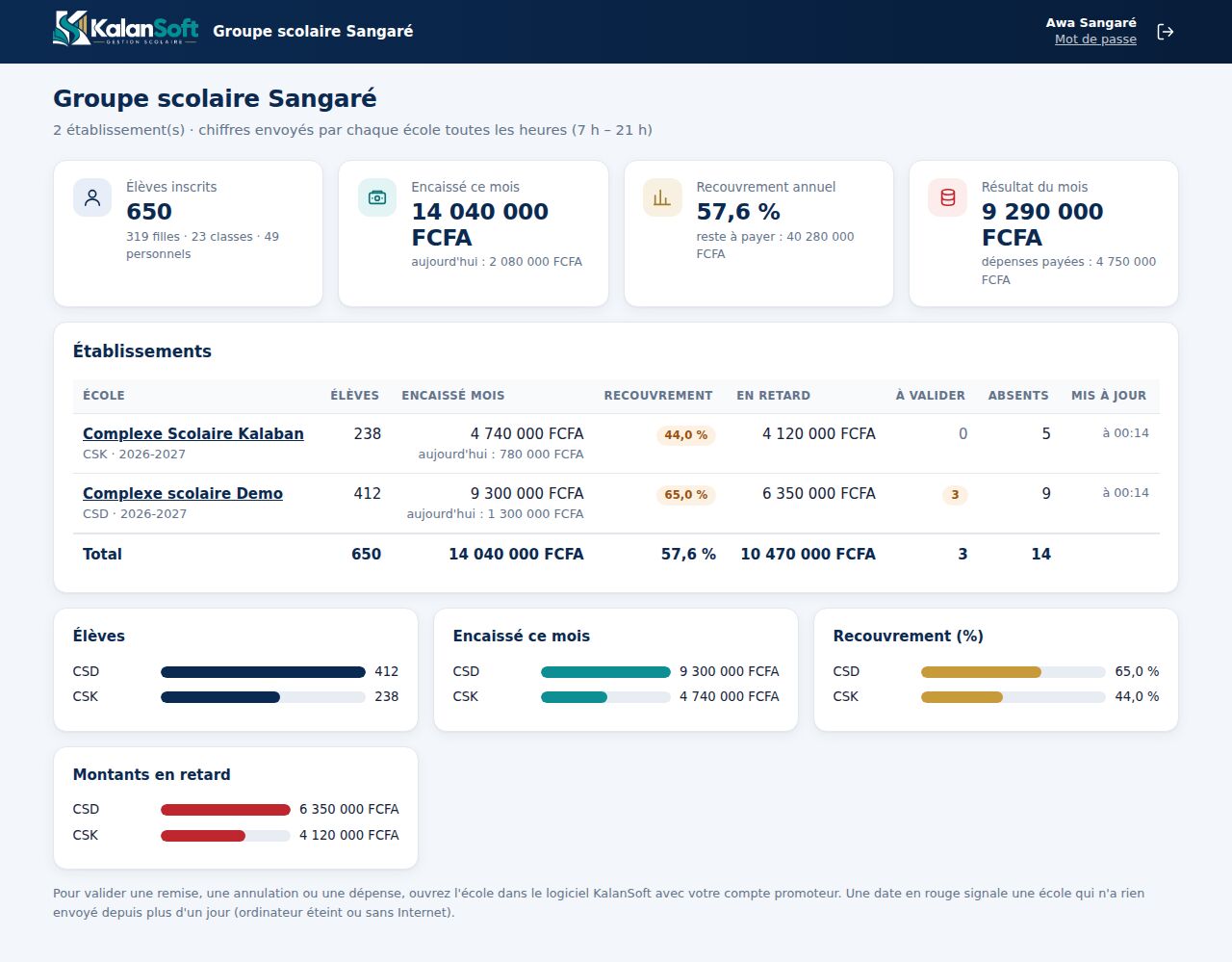The image size is (1232, 962).
Task: Click the EN RETARD column header
Action: (x=774, y=396)
